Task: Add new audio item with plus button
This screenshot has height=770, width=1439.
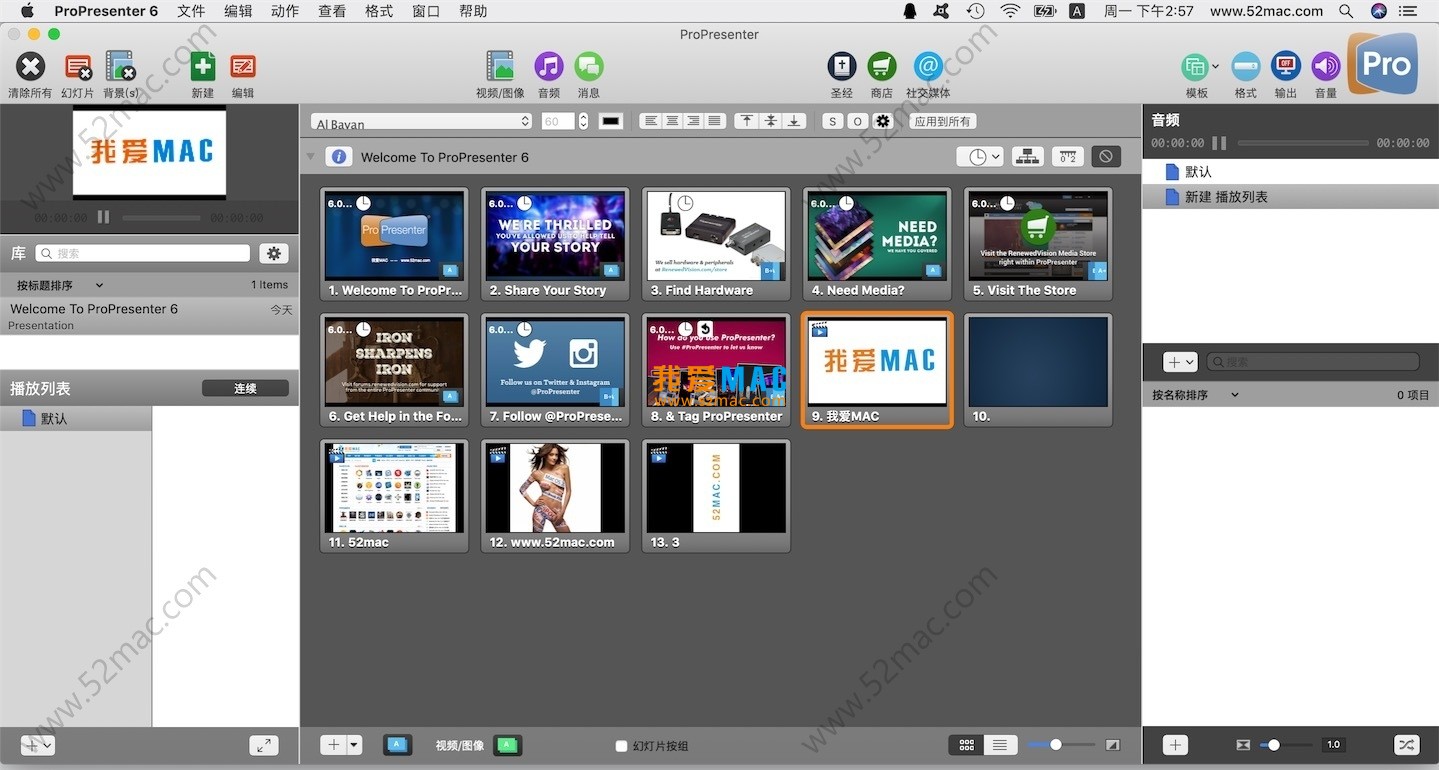Action: (1176, 745)
